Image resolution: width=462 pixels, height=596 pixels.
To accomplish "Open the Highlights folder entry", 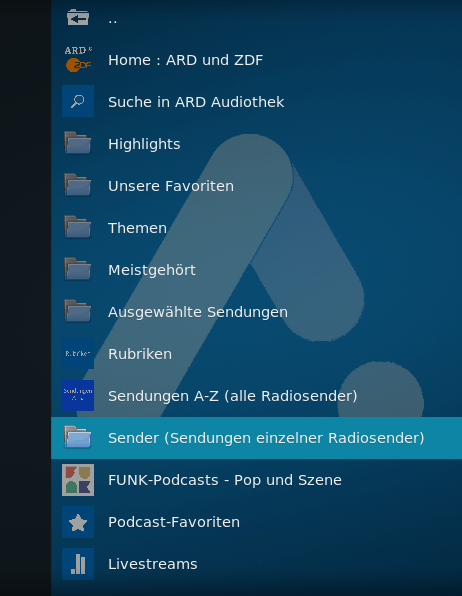I will (256, 144).
